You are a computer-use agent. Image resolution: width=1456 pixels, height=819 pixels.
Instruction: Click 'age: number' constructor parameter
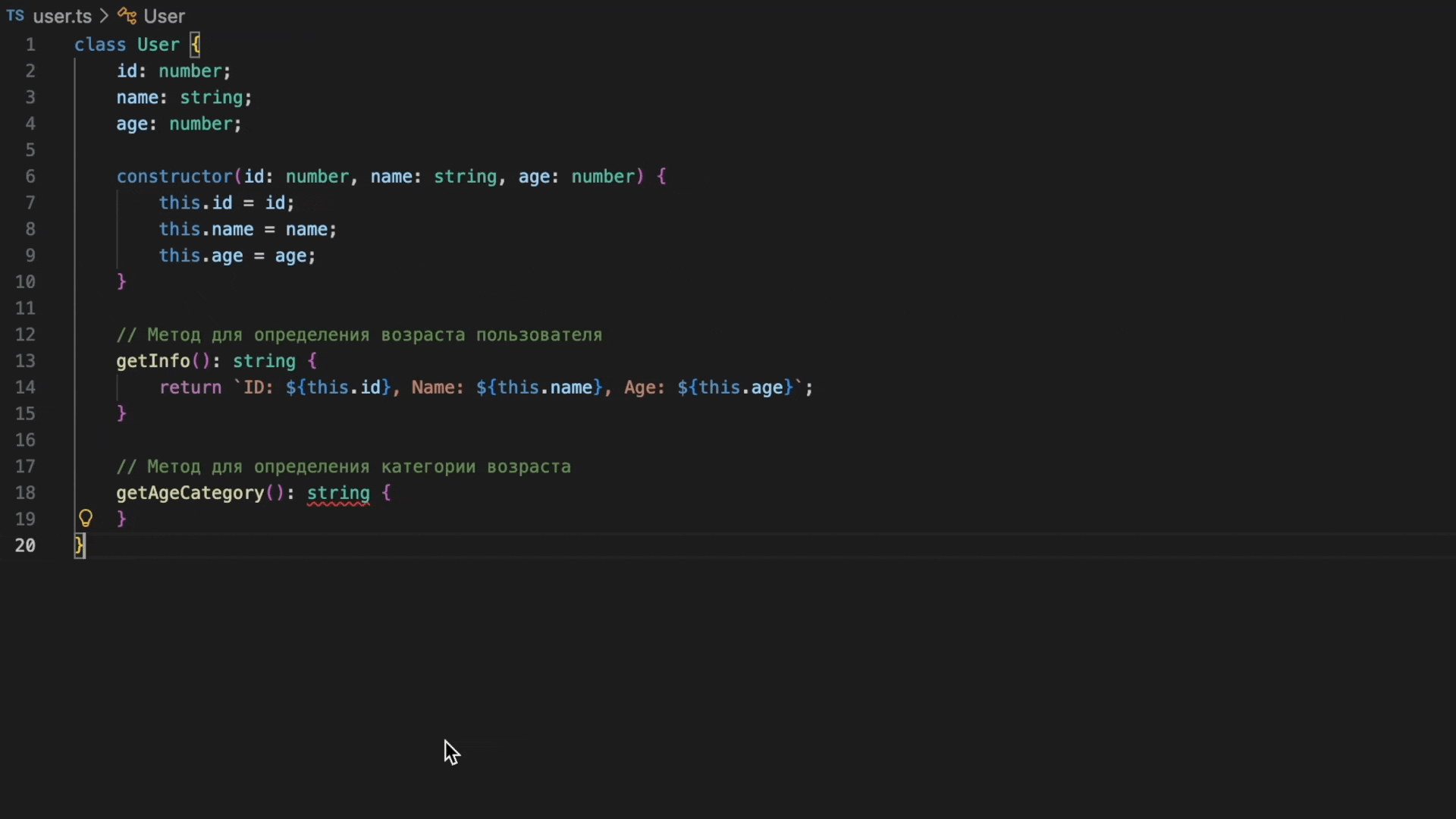576,177
